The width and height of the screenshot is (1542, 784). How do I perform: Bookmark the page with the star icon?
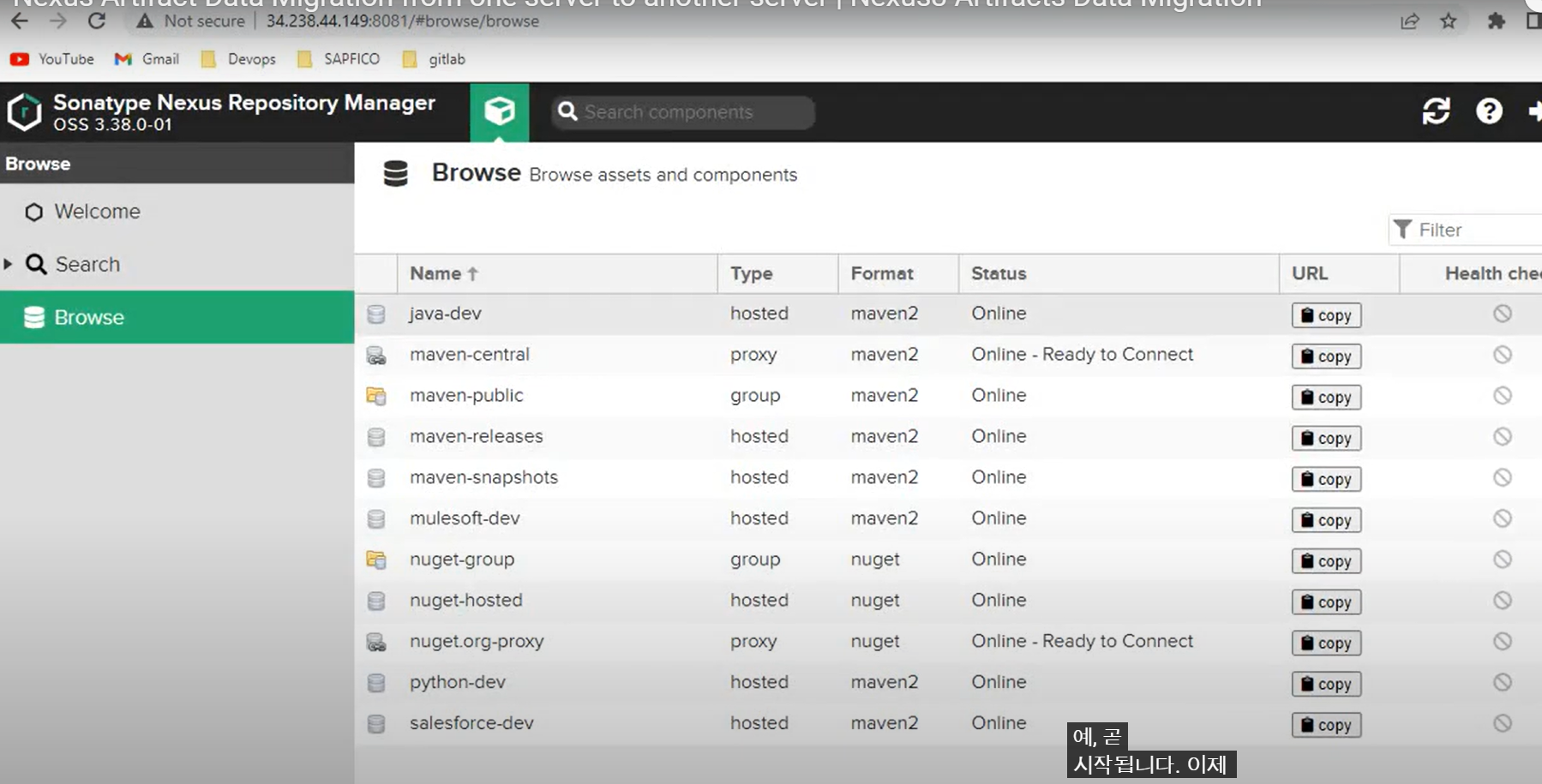point(1449,21)
